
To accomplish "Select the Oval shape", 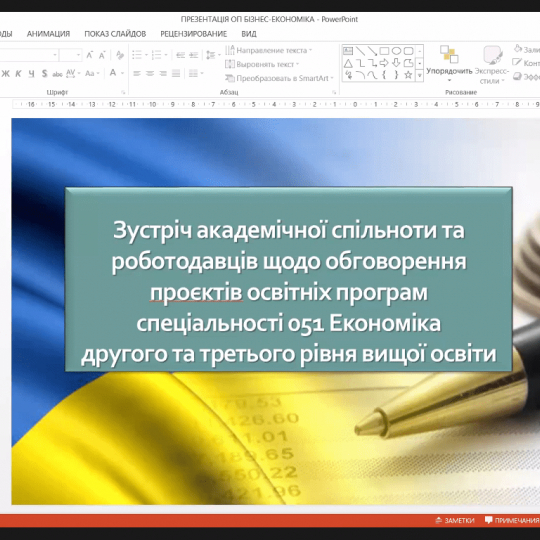I will [x=396, y=51].
